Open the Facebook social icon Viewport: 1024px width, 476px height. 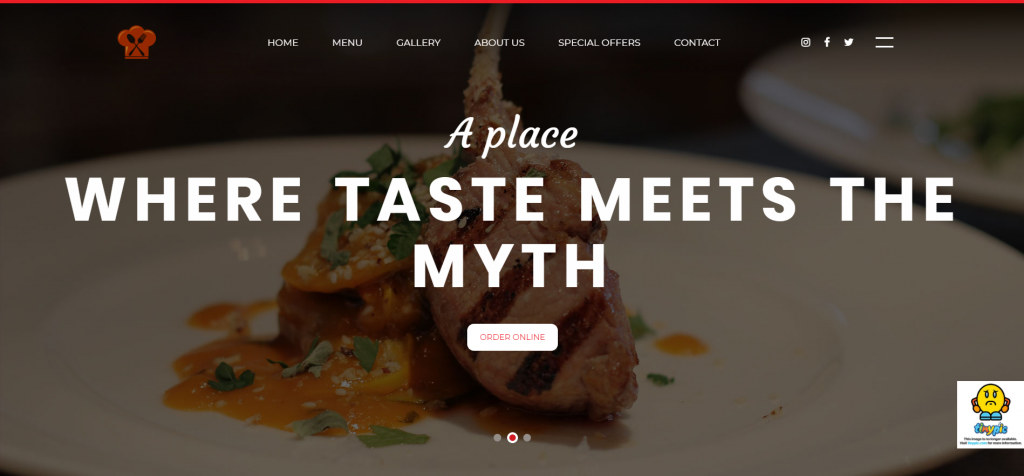[x=827, y=42]
